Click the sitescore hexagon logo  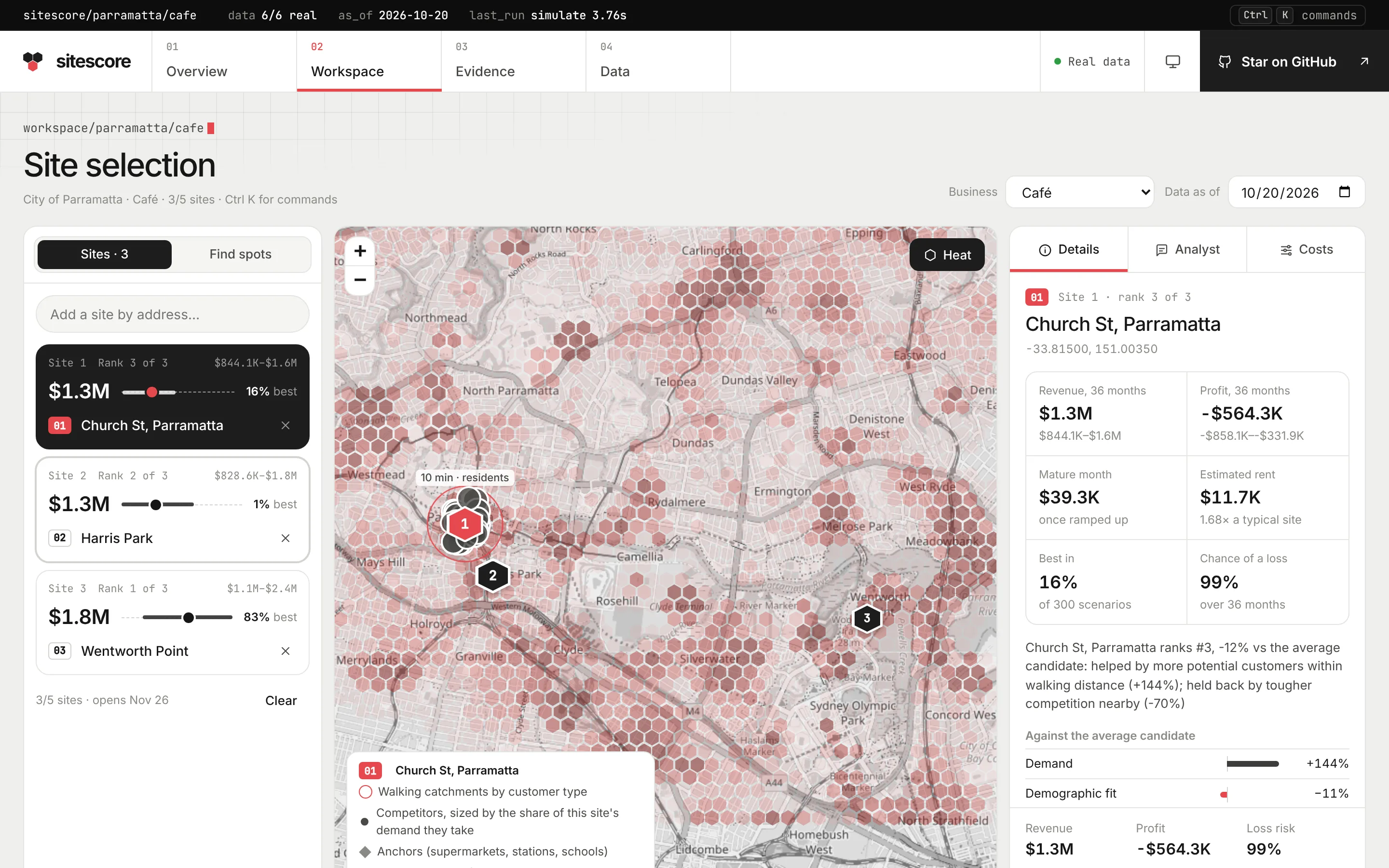(33, 61)
